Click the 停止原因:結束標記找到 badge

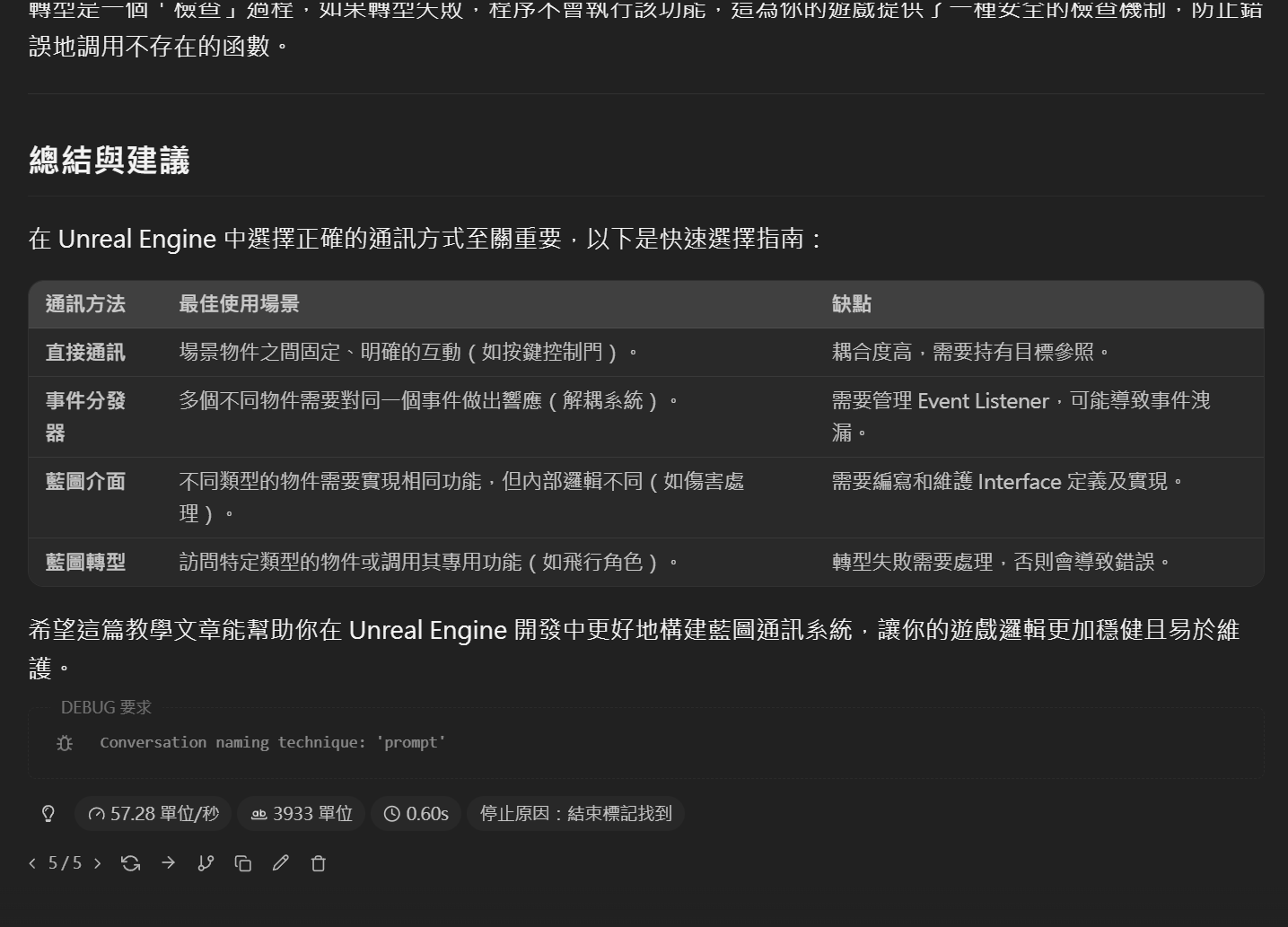tap(575, 813)
